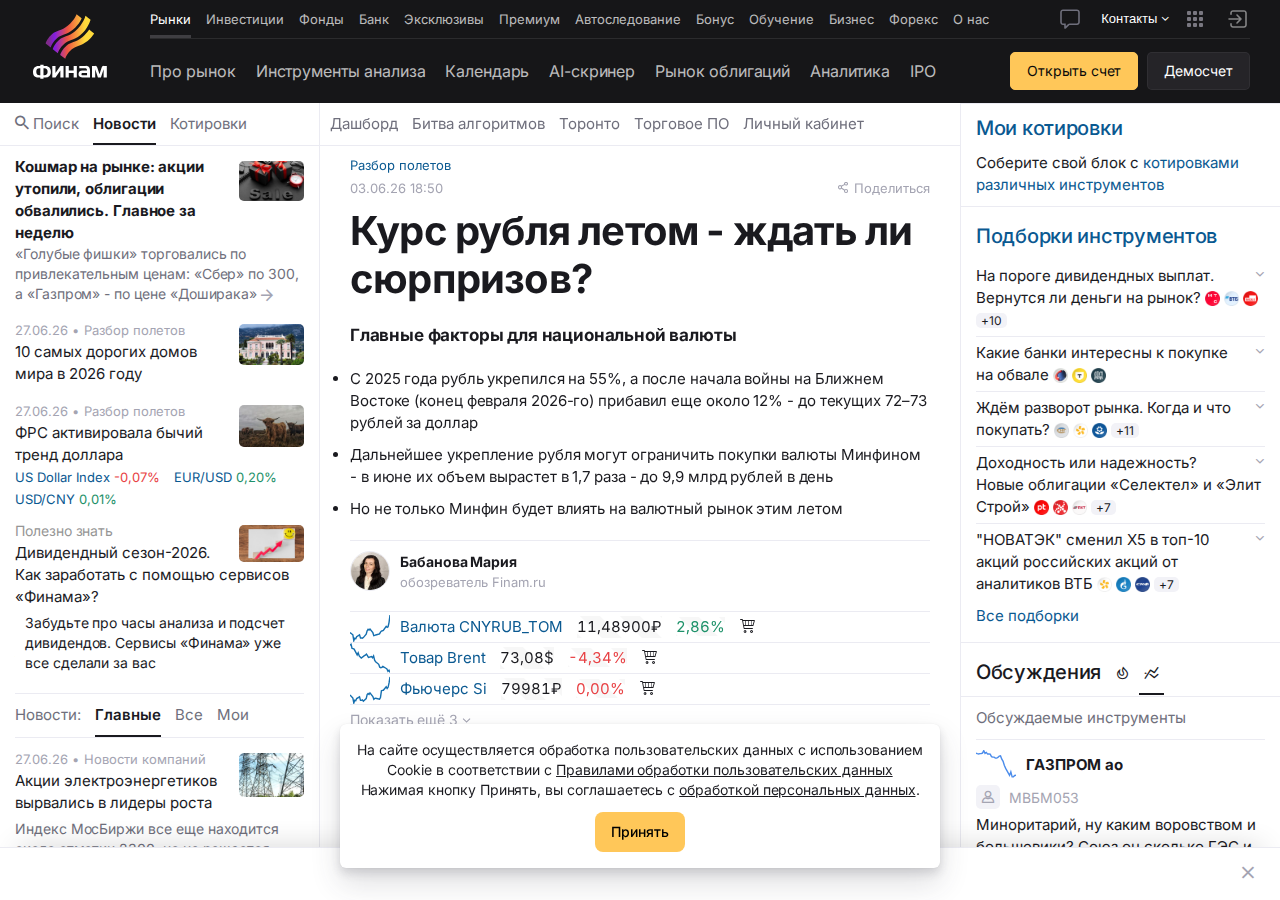The height and width of the screenshot is (900, 1280).
Task: Click the cart icon for CNYRUB_TOM
Action: 747,626
